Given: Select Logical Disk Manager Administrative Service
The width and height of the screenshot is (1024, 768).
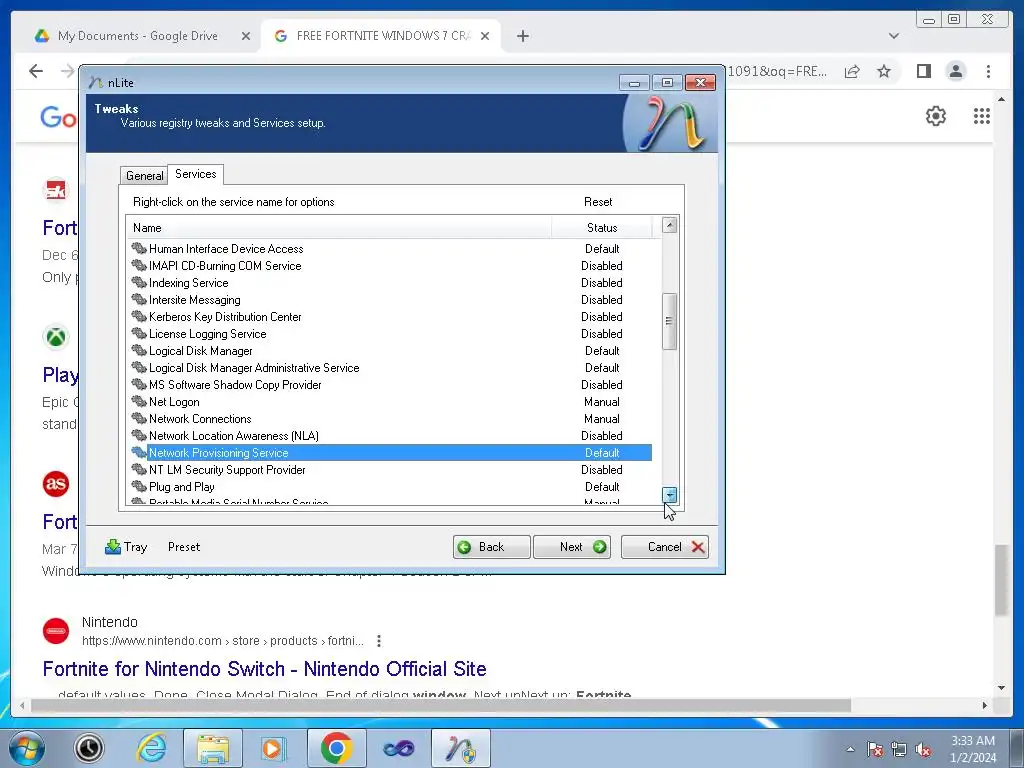Looking at the screenshot, I should click(x=391, y=368).
